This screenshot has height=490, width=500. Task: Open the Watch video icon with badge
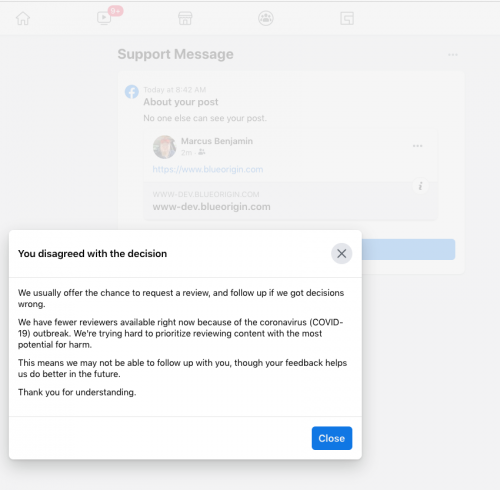tap(104, 18)
